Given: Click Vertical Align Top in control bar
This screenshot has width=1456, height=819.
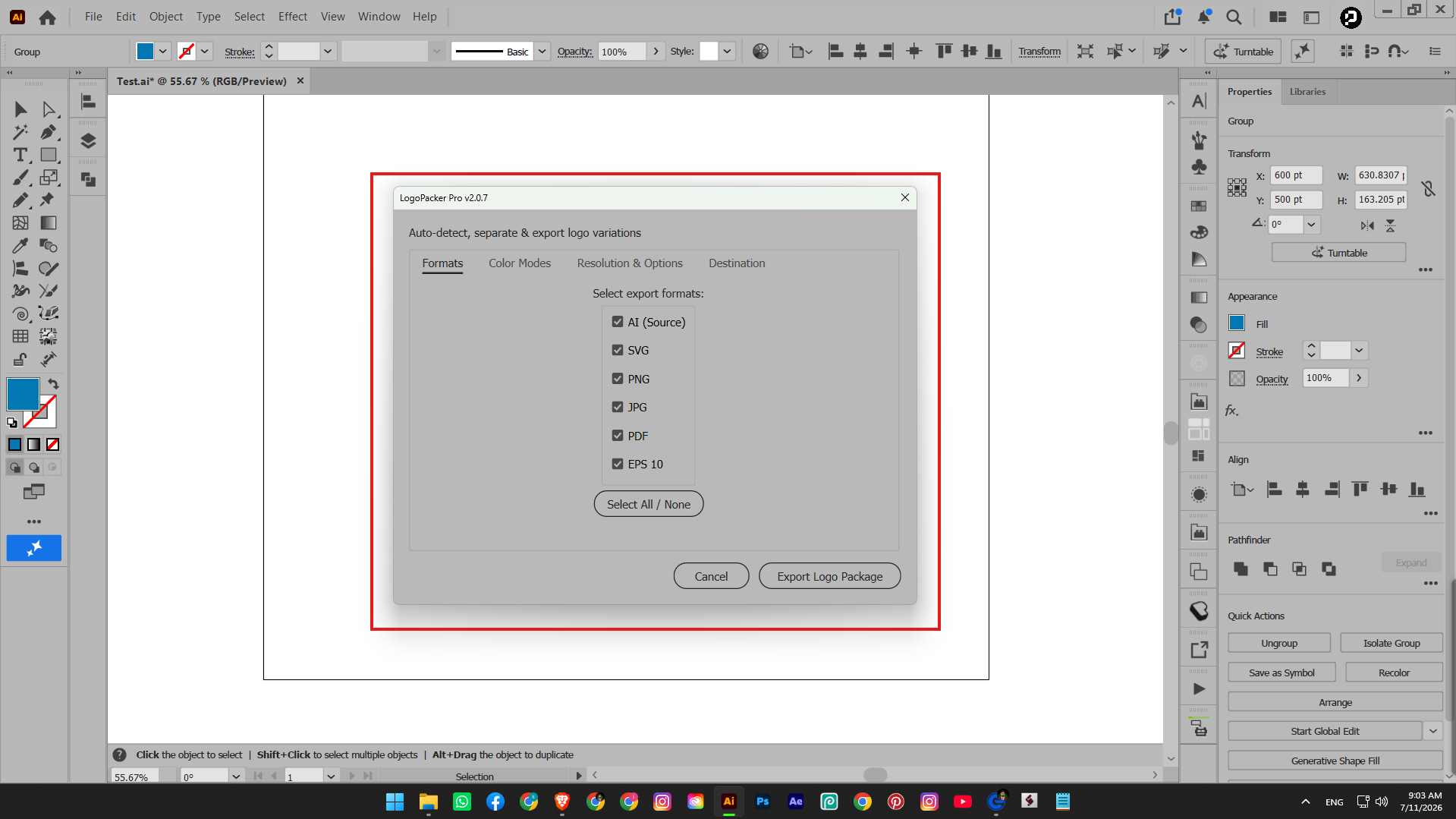Looking at the screenshot, I should 944,51.
